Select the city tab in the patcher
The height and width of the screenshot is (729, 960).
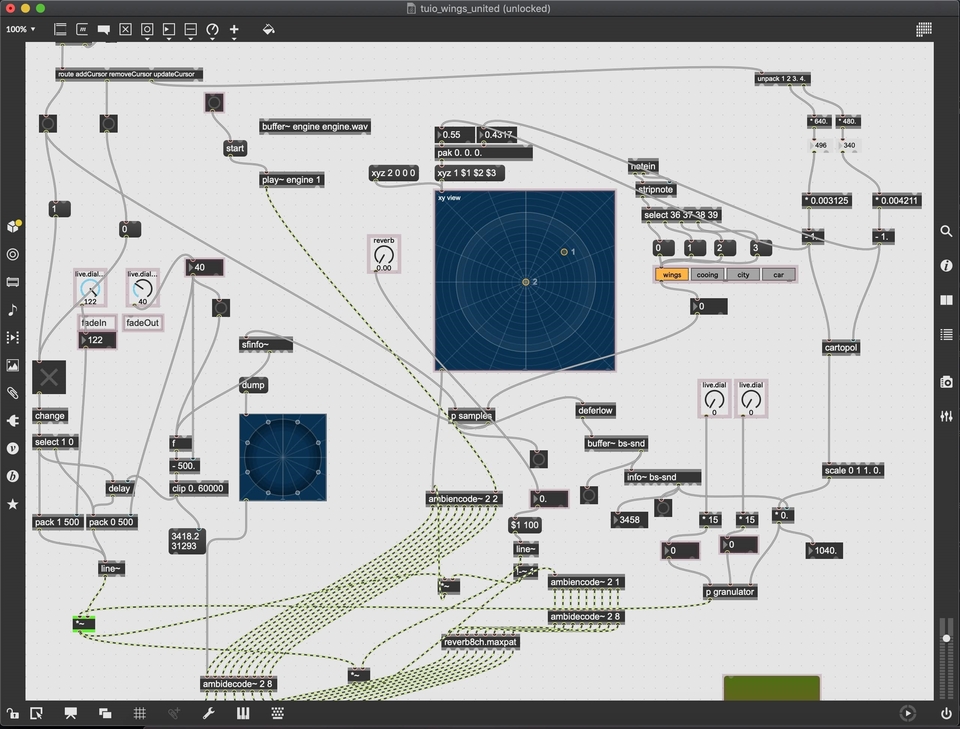pyautogui.click(x=743, y=274)
